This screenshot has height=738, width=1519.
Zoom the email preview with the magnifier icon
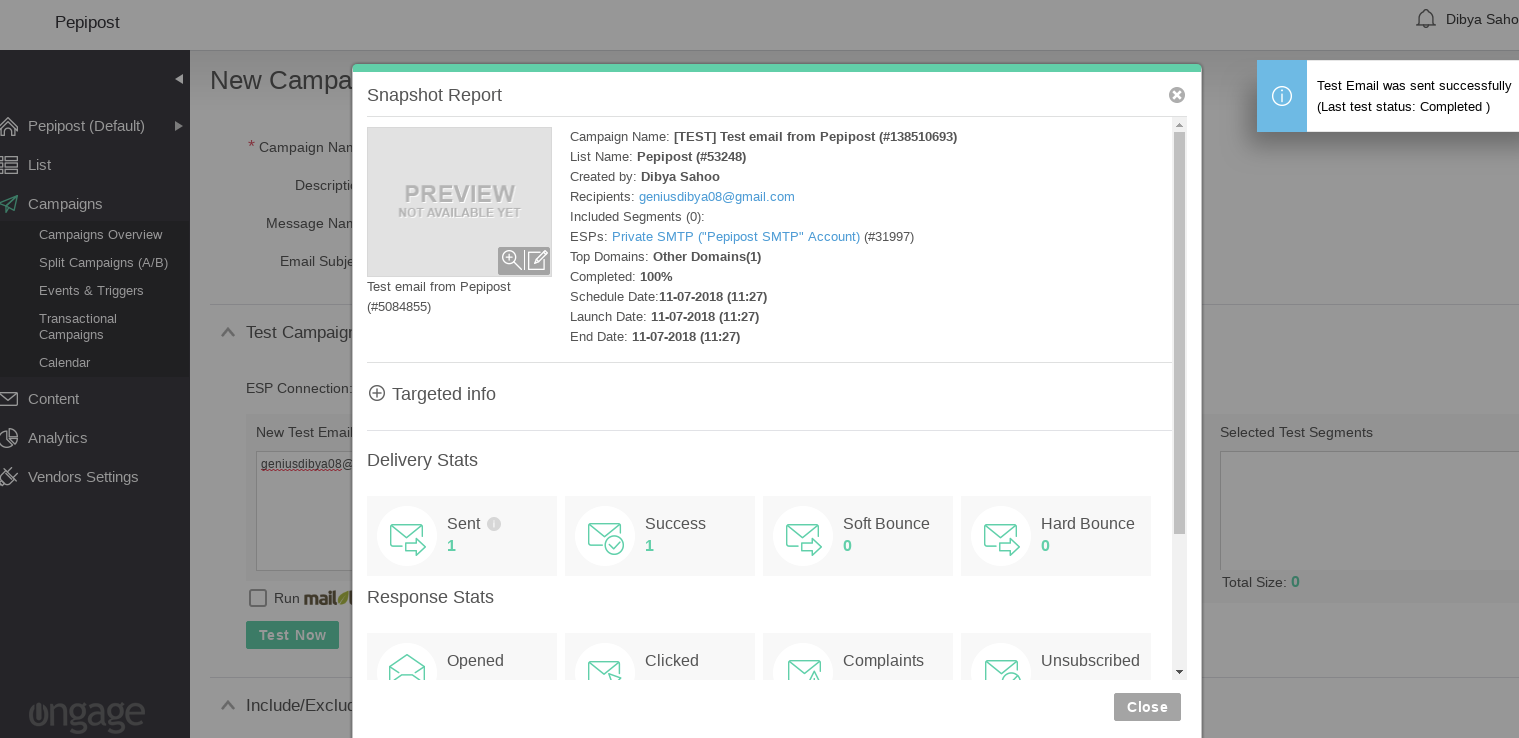pos(511,260)
